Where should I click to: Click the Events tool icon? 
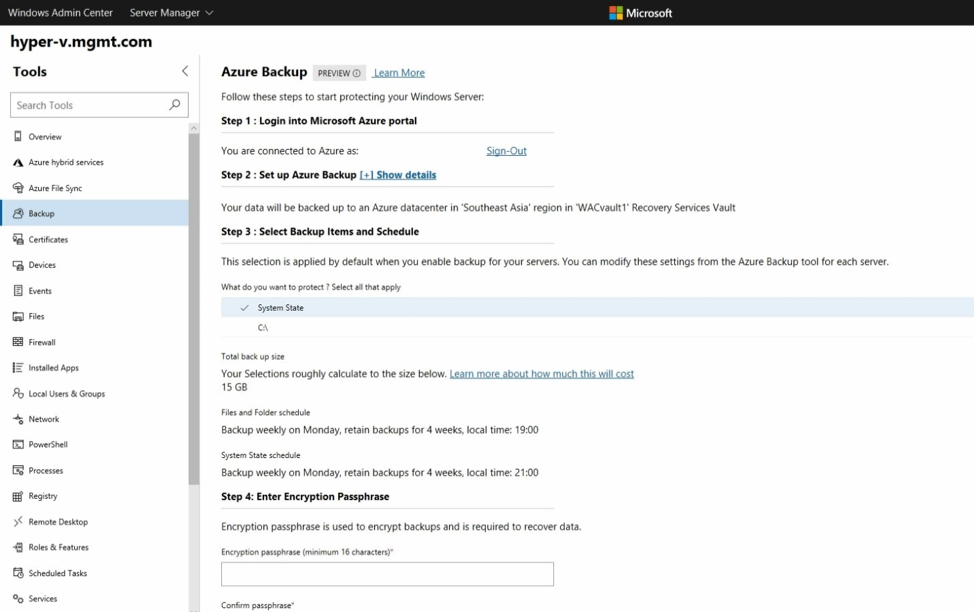point(18,290)
